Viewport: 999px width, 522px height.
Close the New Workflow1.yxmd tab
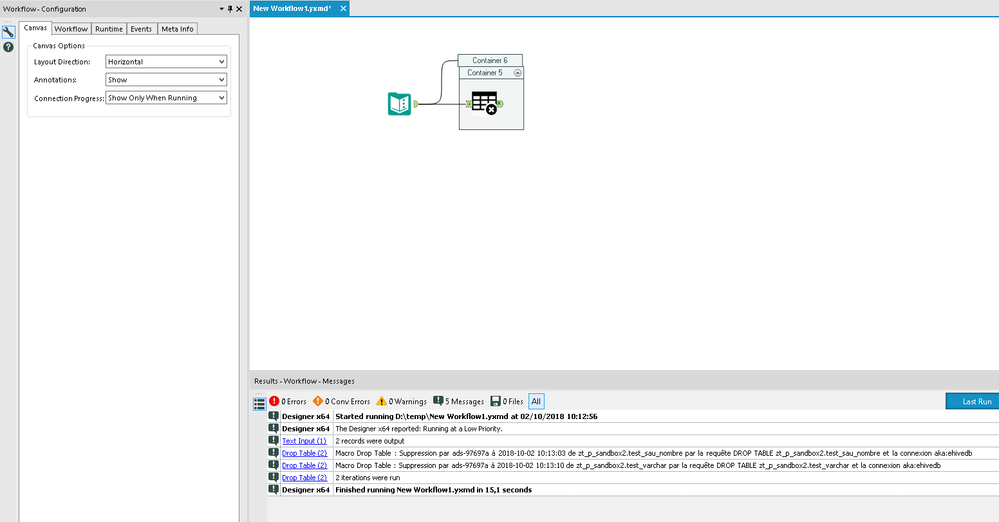(343, 8)
